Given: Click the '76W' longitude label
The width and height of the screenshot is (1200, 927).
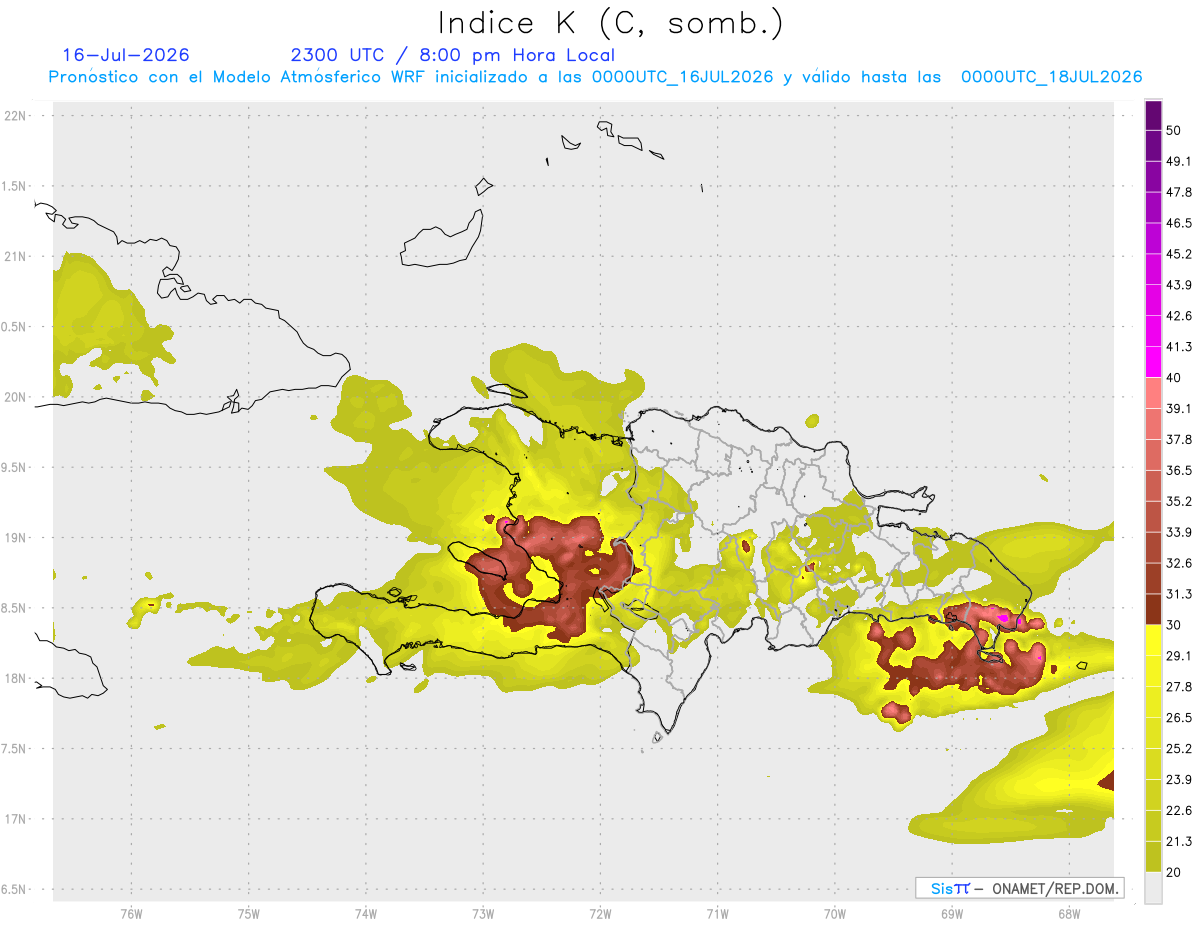Looking at the screenshot, I should tap(131, 914).
